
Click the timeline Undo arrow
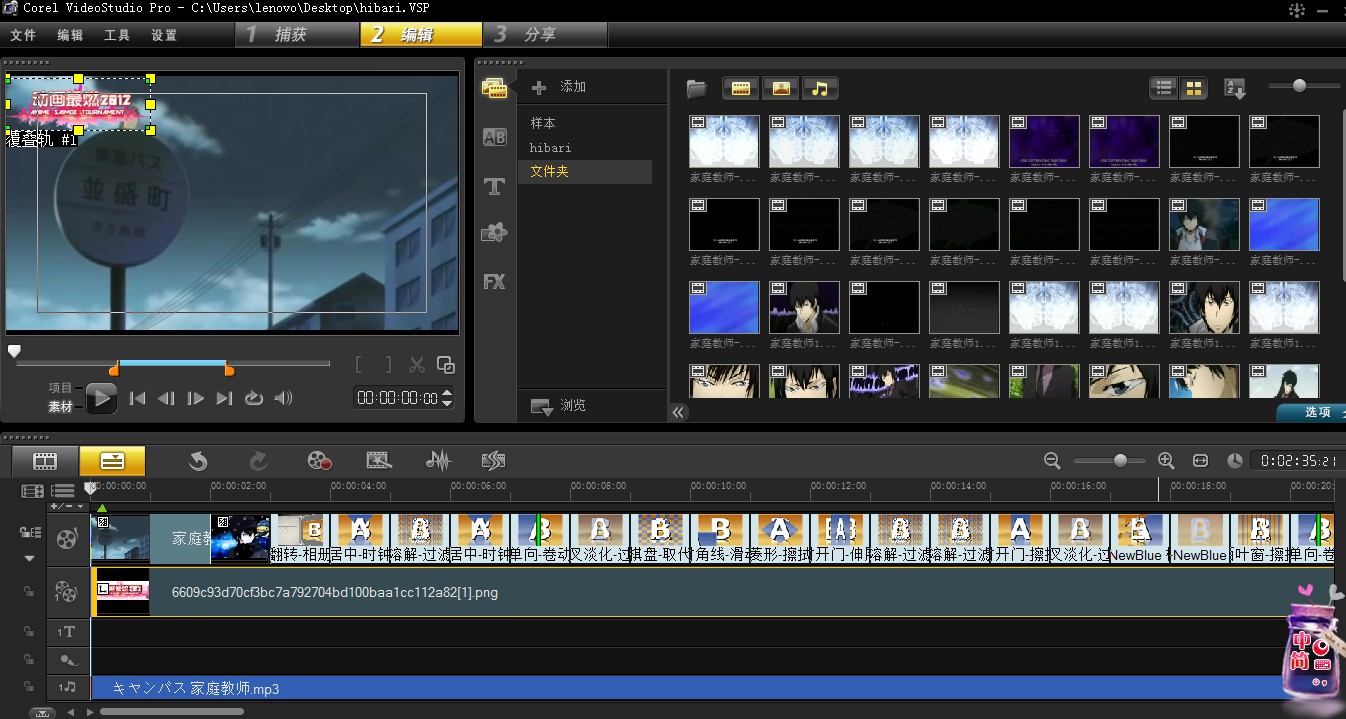(x=198, y=460)
